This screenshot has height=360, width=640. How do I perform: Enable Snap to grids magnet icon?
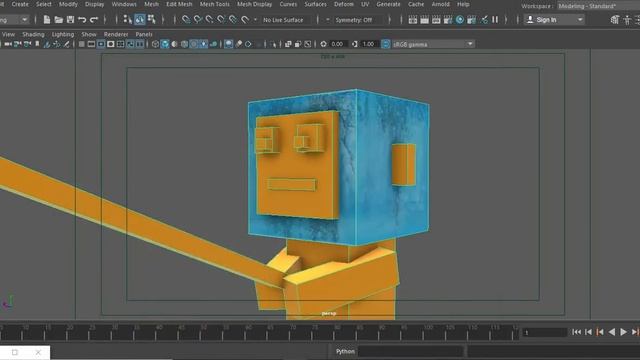pos(186,19)
